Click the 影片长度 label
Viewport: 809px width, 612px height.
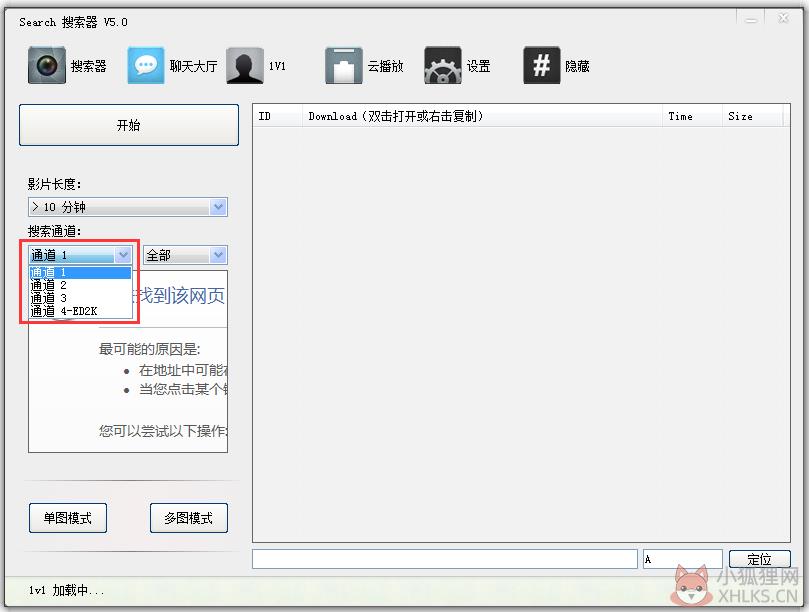tap(54, 184)
